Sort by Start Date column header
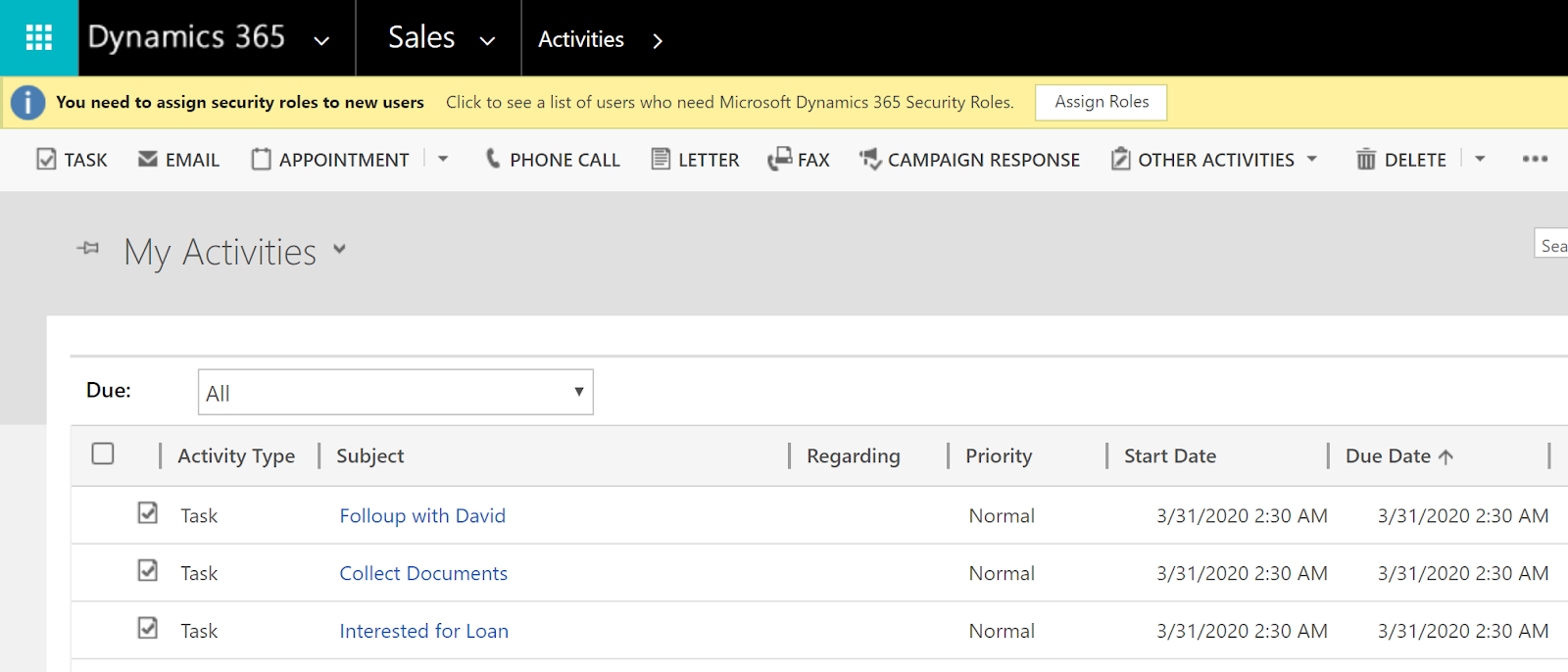This screenshot has height=672, width=1568. [x=1170, y=456]
